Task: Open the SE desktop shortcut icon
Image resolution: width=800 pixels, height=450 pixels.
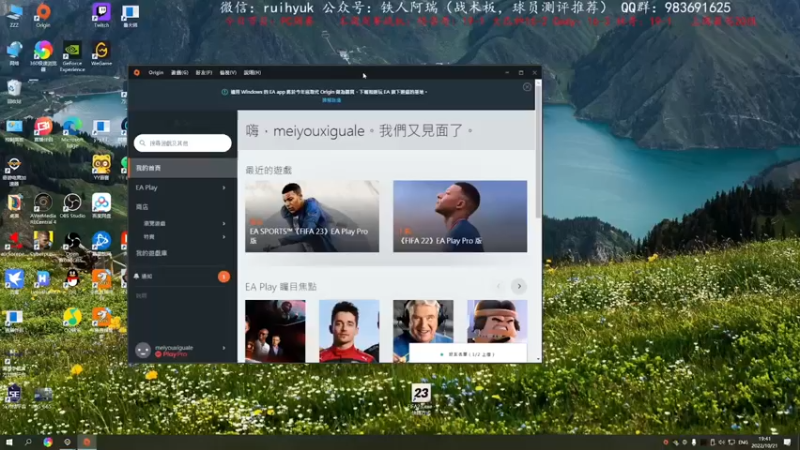Action: coord(14,396)
